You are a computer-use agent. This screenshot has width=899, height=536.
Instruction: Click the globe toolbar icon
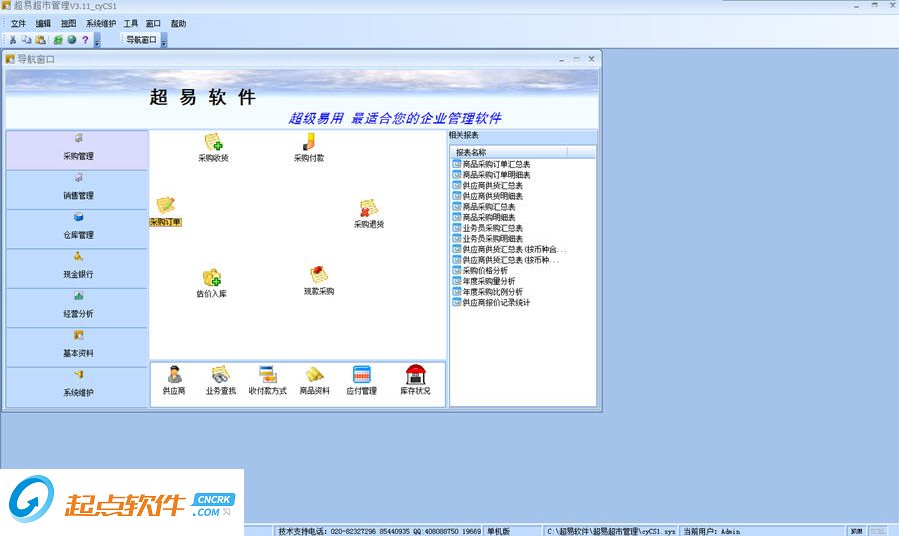pos(72,40)
